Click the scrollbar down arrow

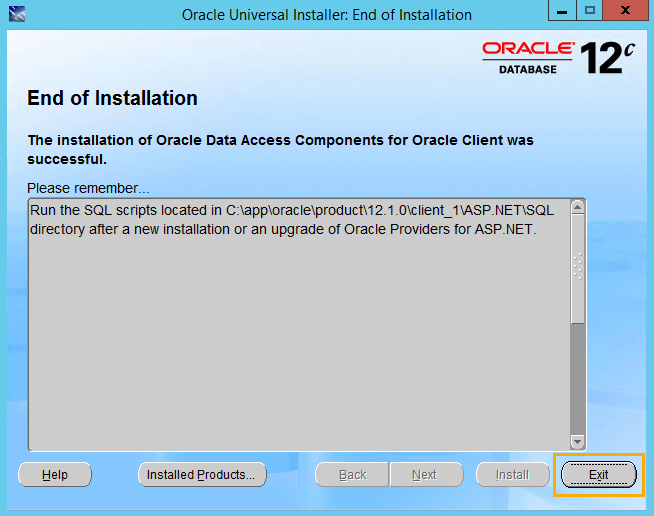coord(578,441)
